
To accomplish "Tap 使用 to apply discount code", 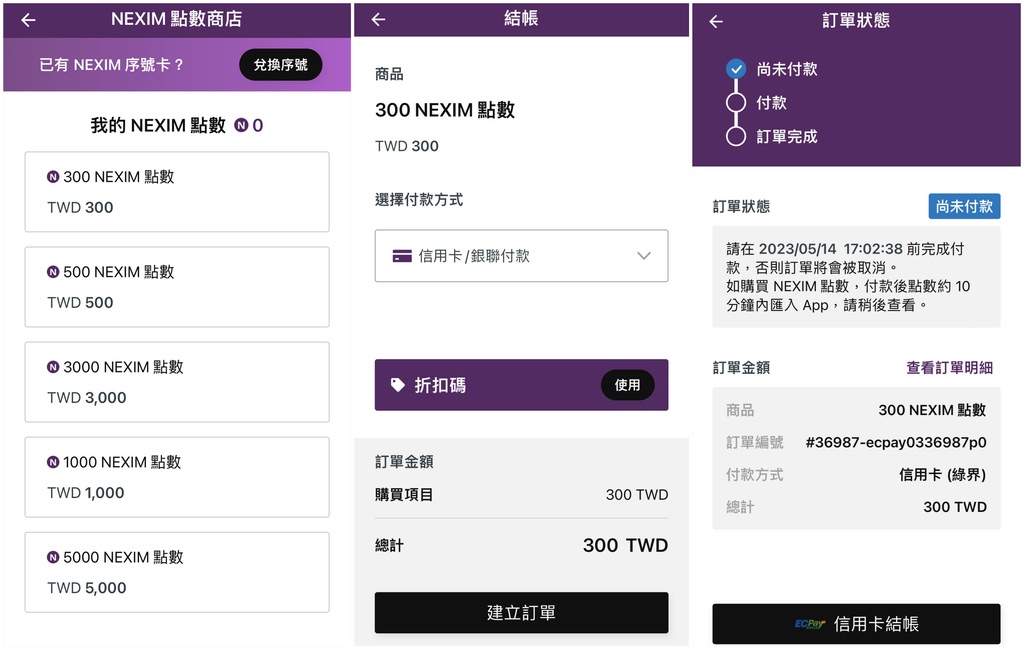I will tap(627, 385).
